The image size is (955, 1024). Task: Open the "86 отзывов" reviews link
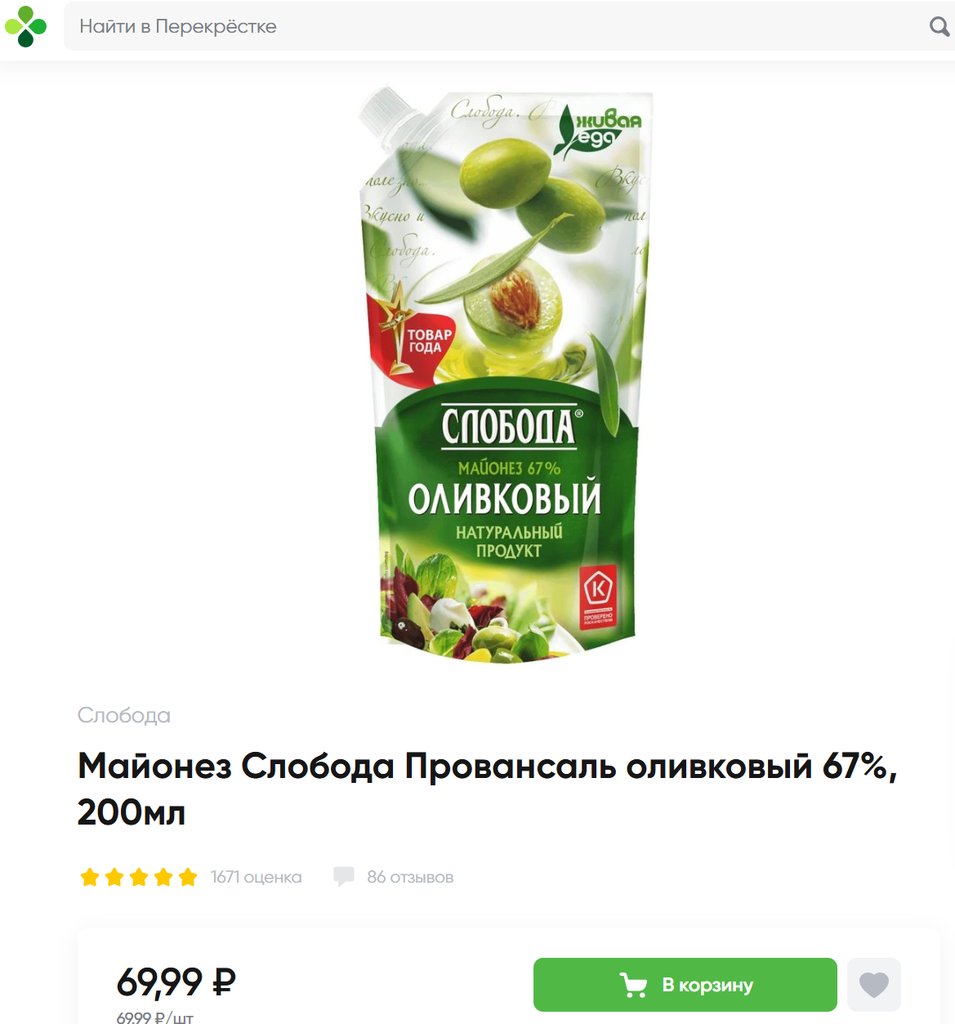coord(410,876)
